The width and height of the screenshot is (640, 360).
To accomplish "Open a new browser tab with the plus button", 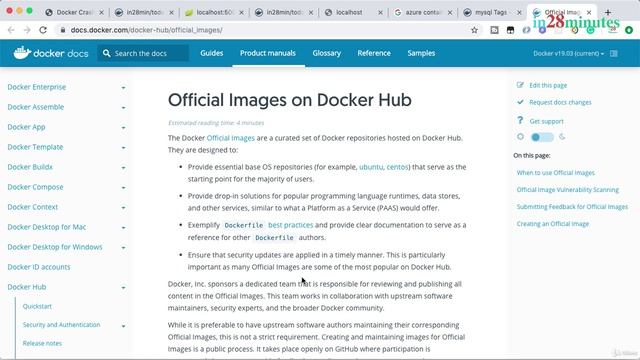I will click(x=608, y=12).
